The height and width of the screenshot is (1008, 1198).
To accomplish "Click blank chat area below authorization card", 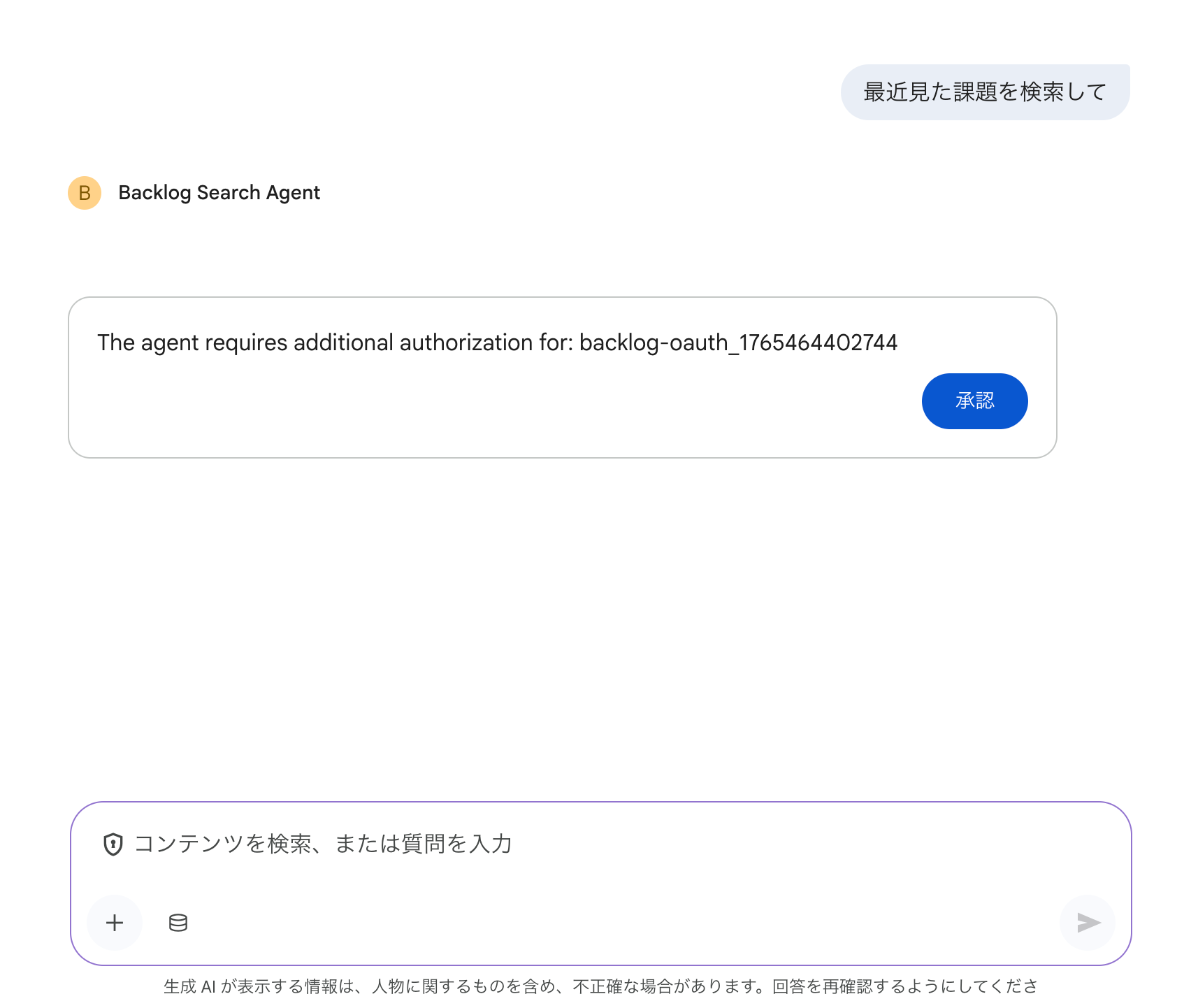I will click(559, 615).
